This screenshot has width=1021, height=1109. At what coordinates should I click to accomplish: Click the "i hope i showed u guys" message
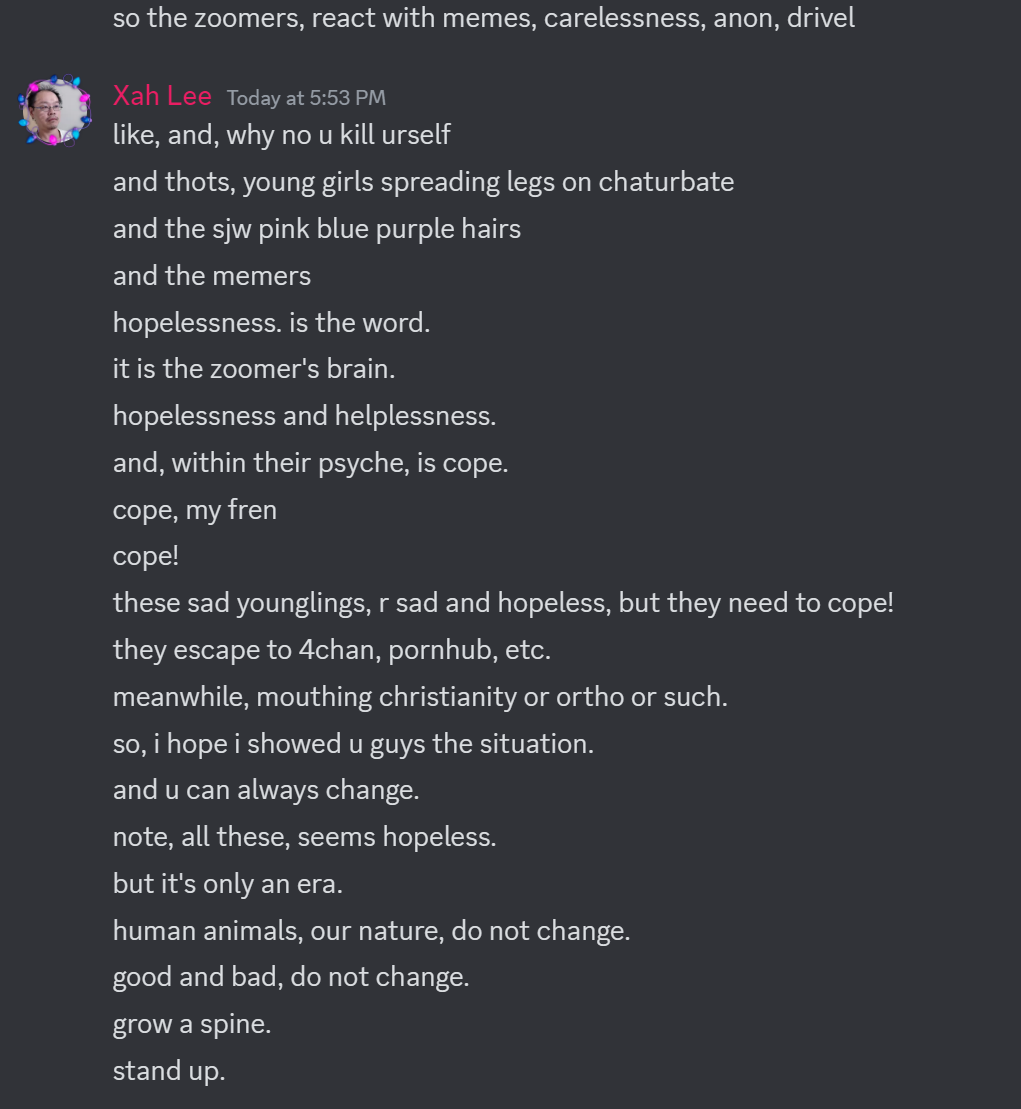pyautogui.click(x=353, y=744)
